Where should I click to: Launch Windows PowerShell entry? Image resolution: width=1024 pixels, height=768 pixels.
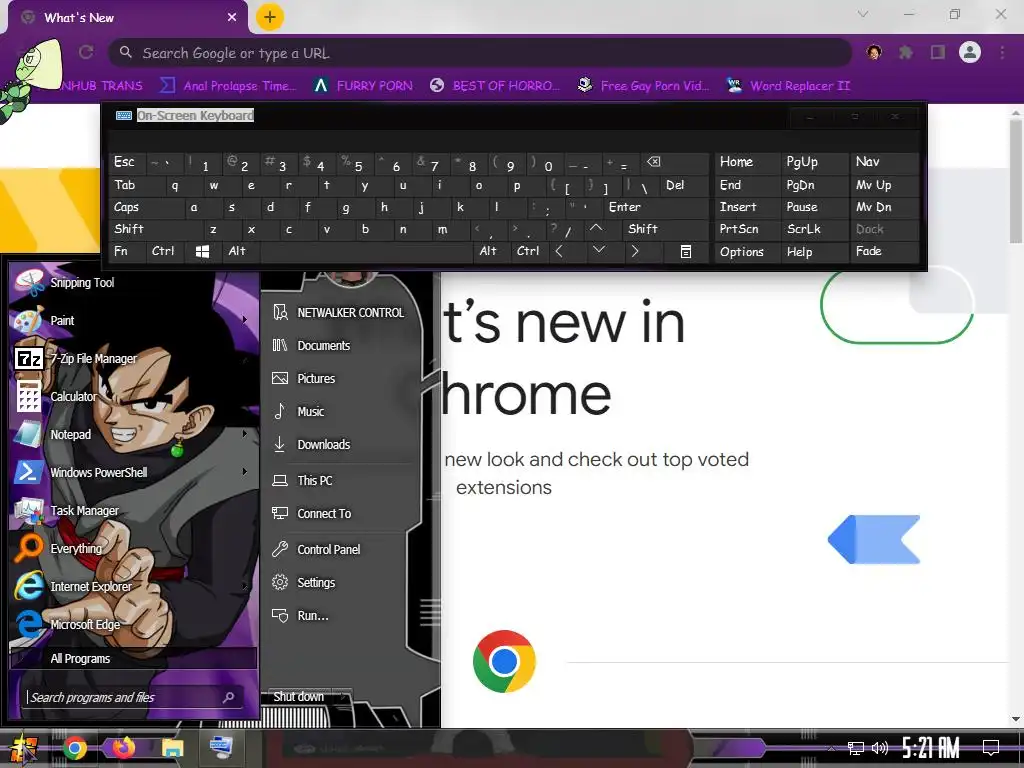(131, 472)
